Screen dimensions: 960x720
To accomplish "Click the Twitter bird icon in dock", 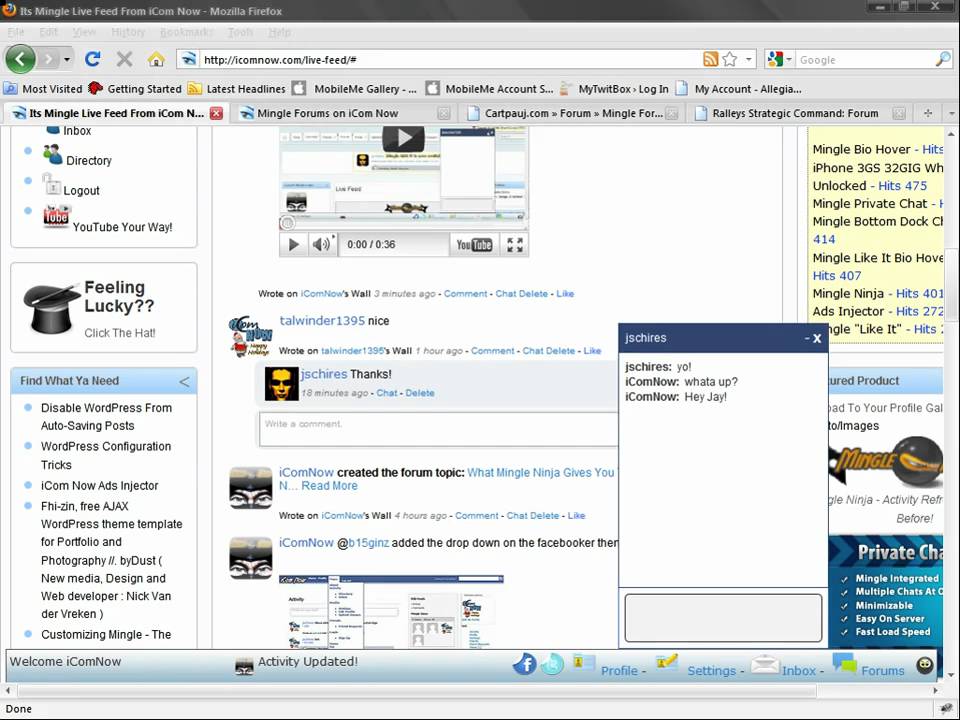I will (x=552, y=664).
